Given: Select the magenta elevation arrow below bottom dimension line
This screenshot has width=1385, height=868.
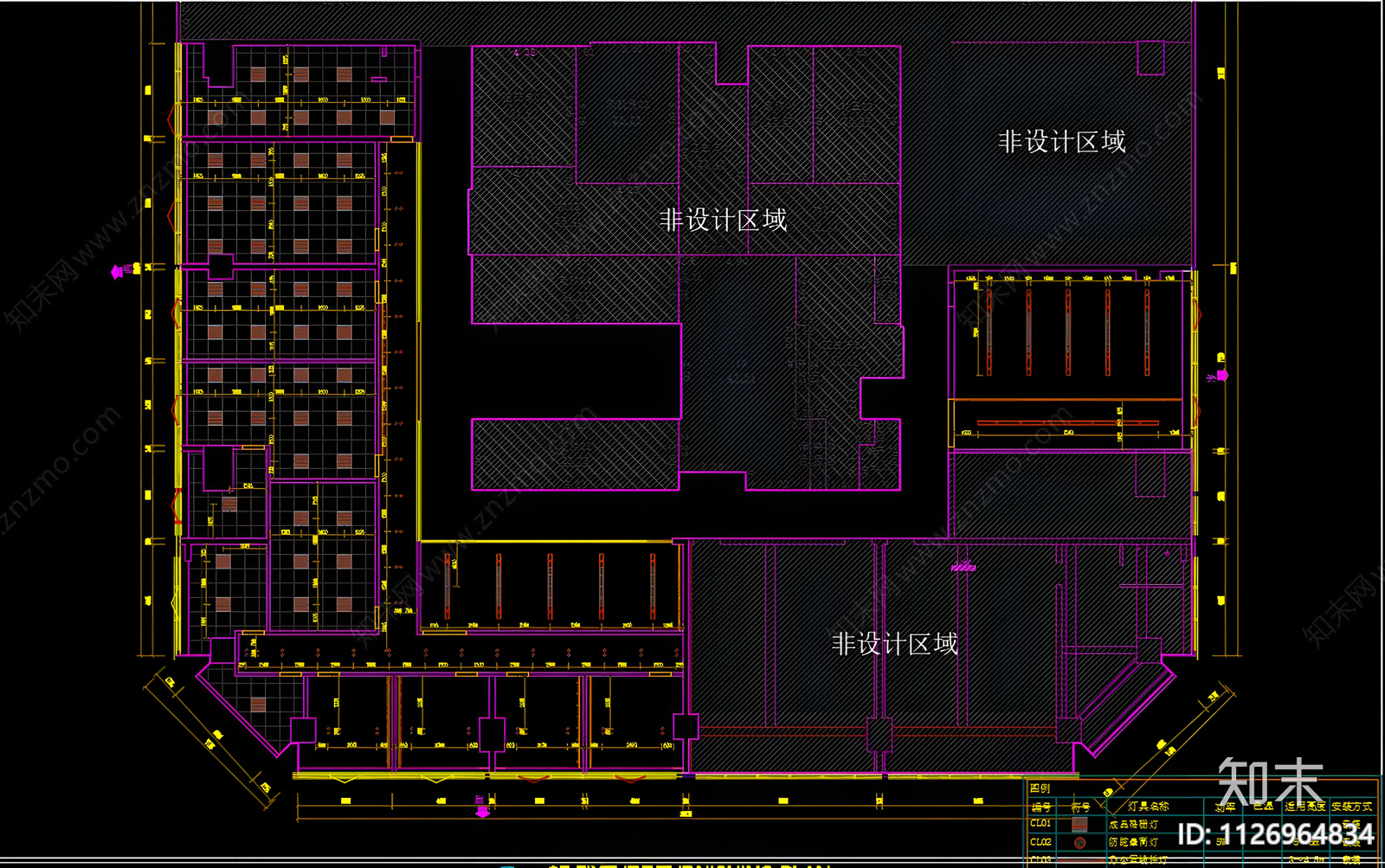Looking at the screenshot, I should click(x=482, y=812).
